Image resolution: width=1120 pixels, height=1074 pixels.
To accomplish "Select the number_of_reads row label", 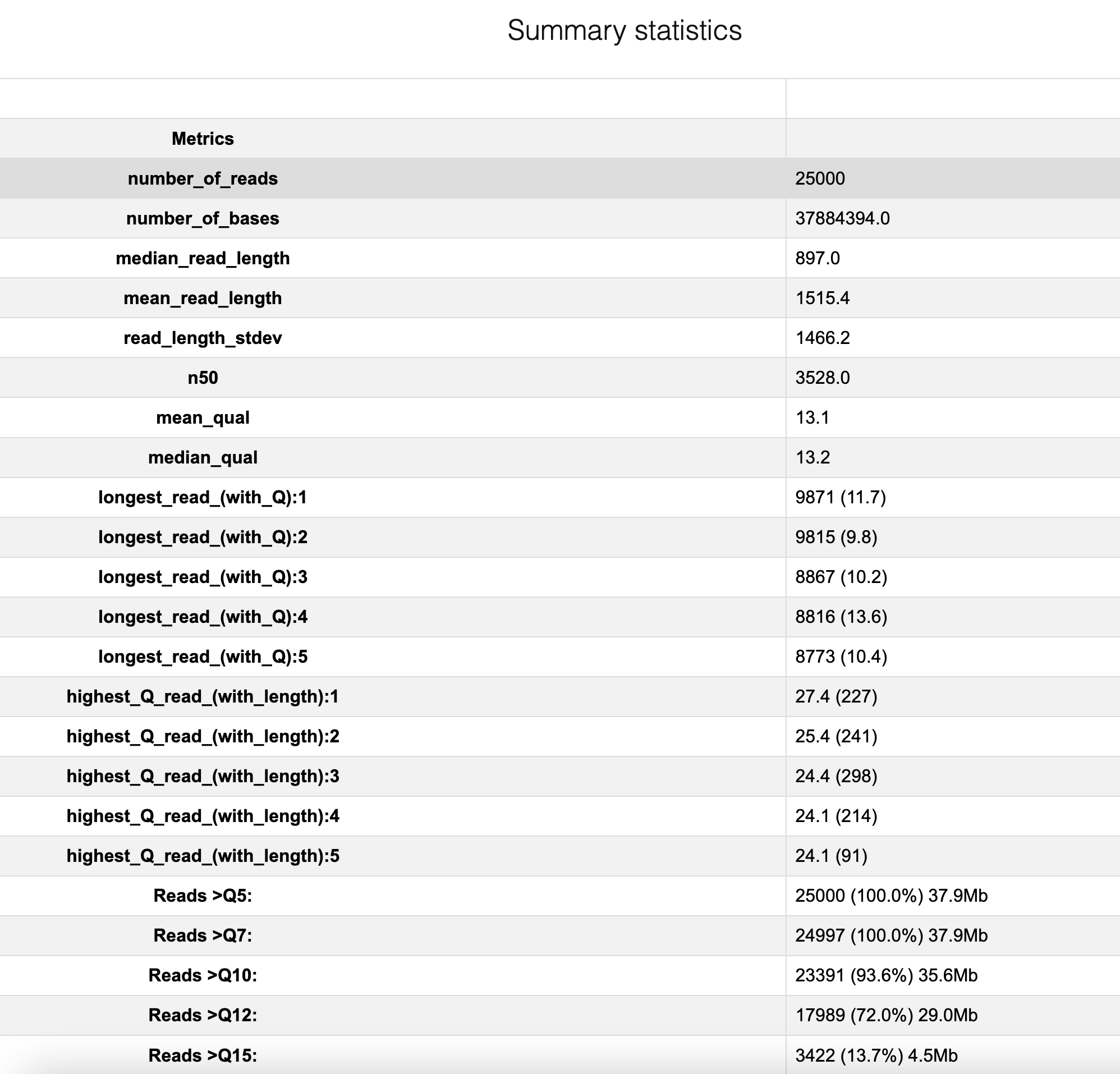I will pos(203,179).
